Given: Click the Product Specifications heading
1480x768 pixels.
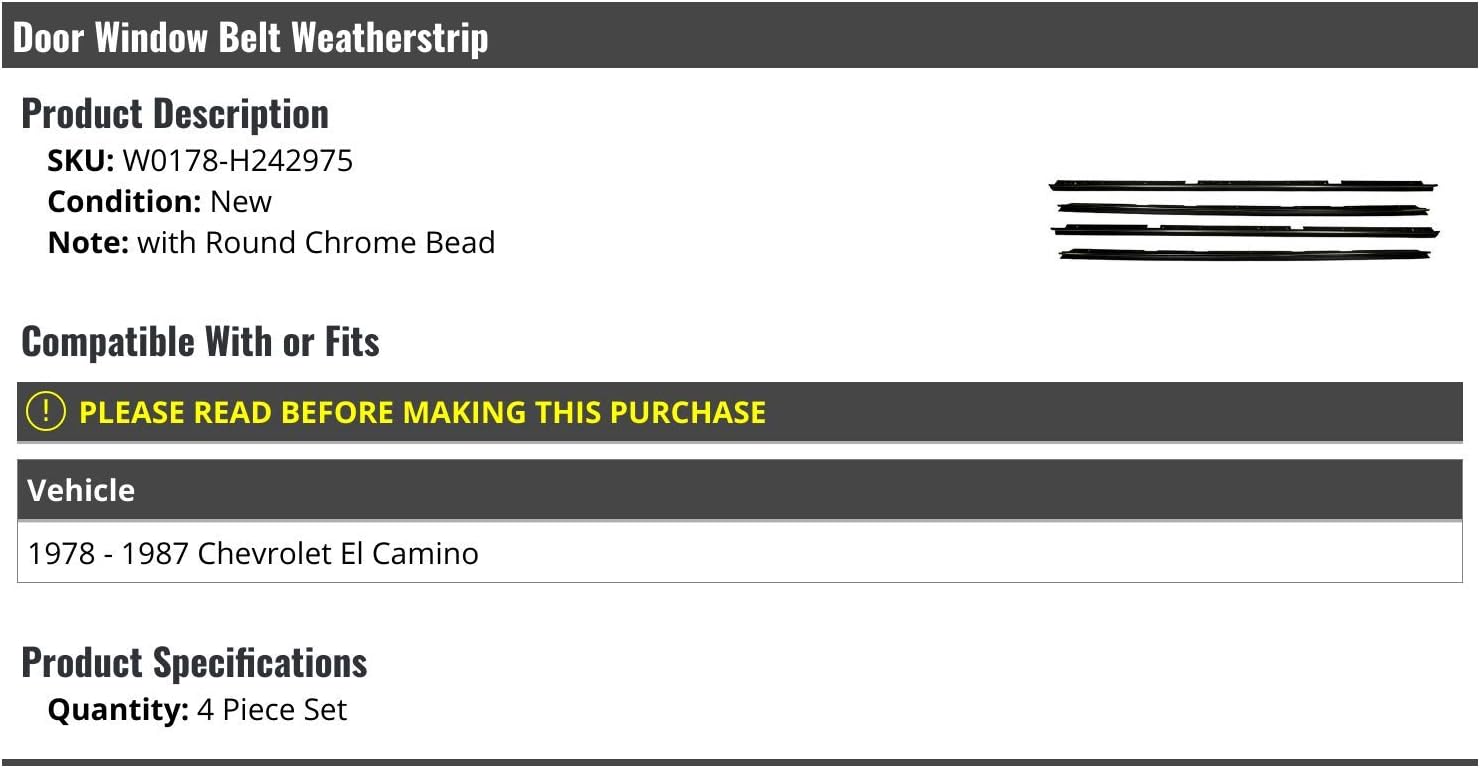Looking at the screenshot, I should pos(194,663).
